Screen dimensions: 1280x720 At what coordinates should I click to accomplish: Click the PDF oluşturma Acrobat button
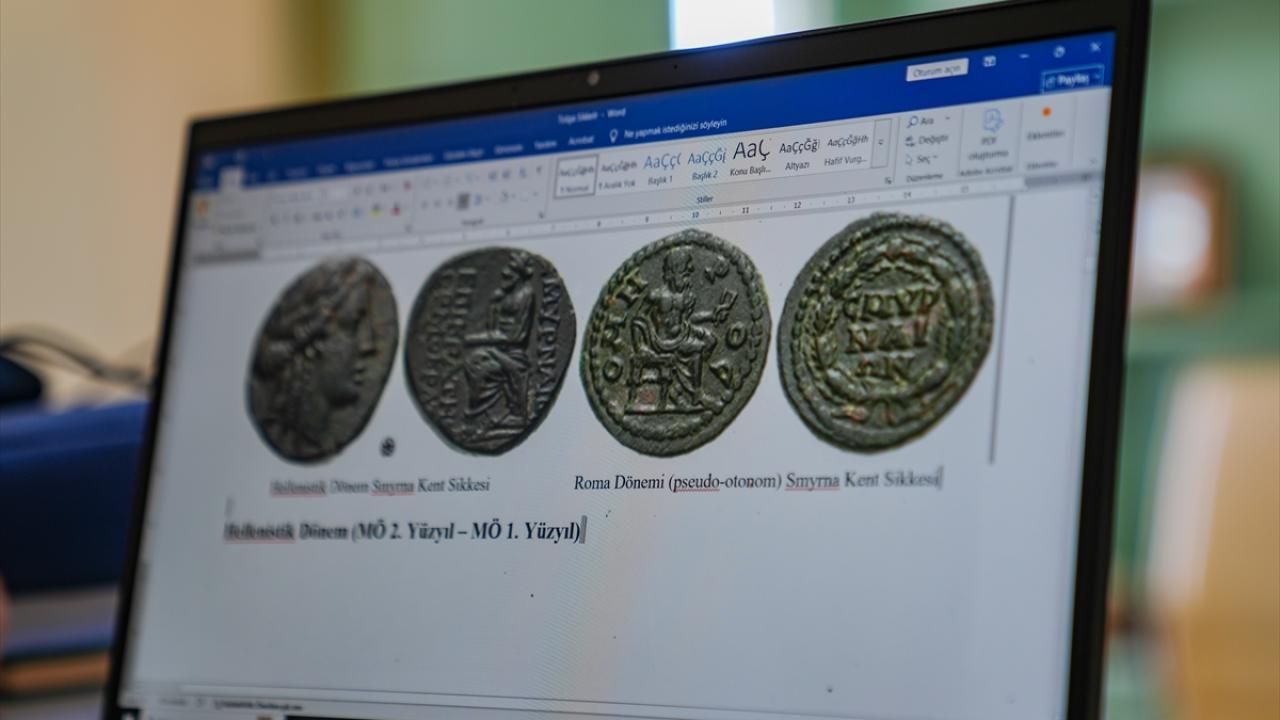coord(990,136)
